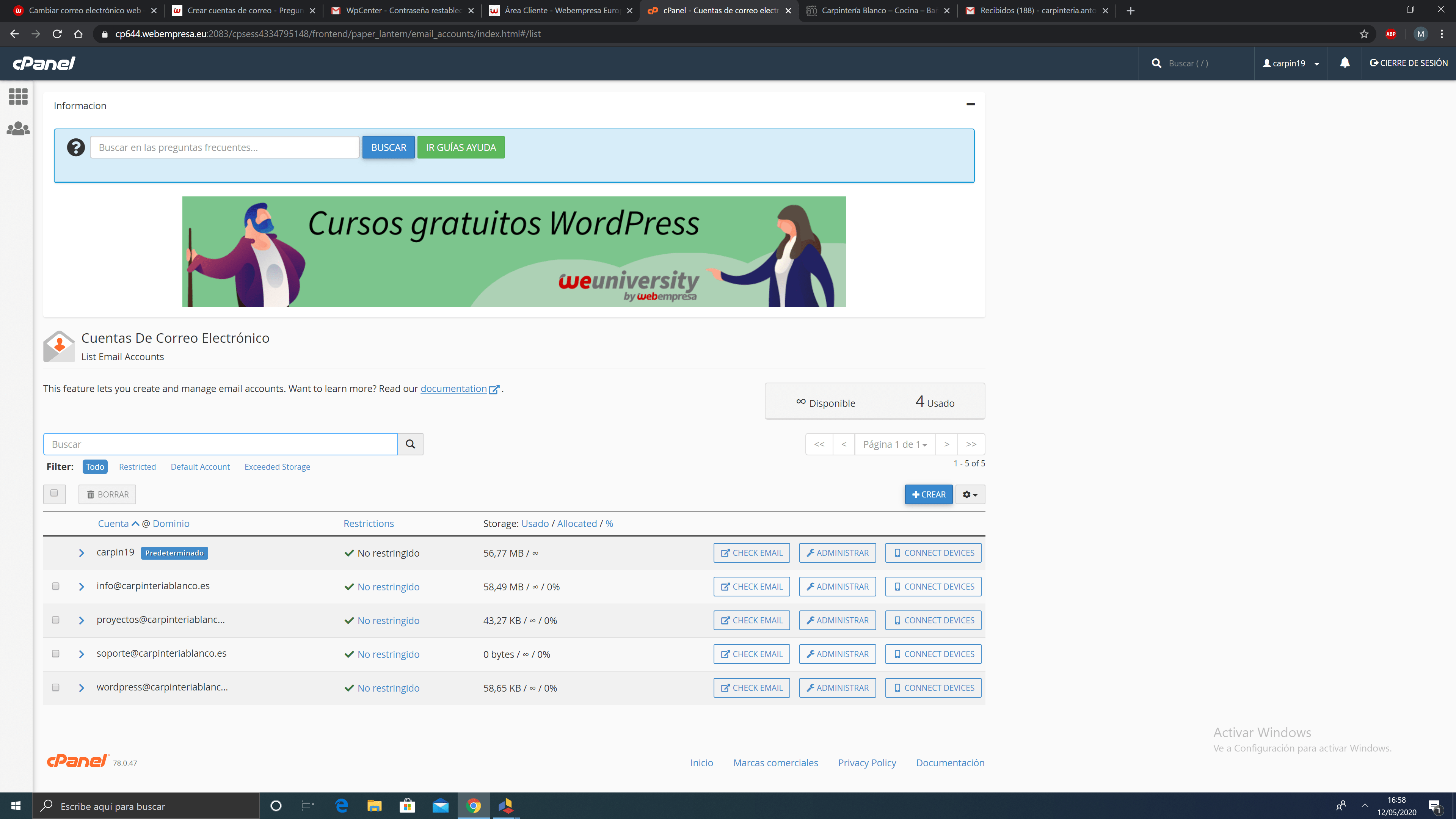This screenshot has height=819, width=1456.
Task: Select the Default Account filter
Action: [200, 467]
